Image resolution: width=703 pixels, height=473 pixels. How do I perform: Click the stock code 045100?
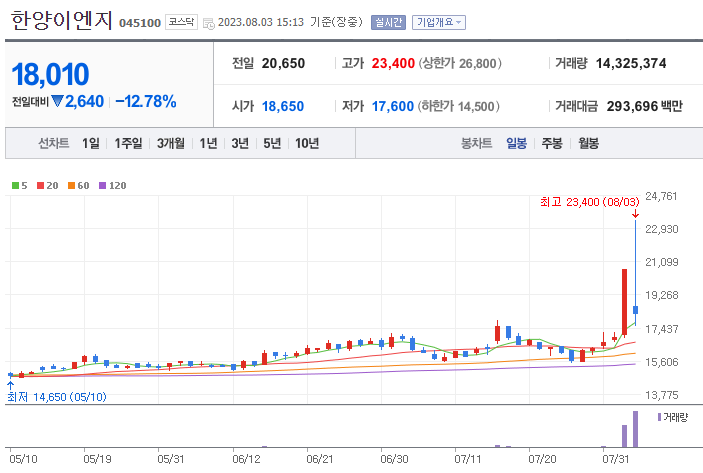coord(140,23)
